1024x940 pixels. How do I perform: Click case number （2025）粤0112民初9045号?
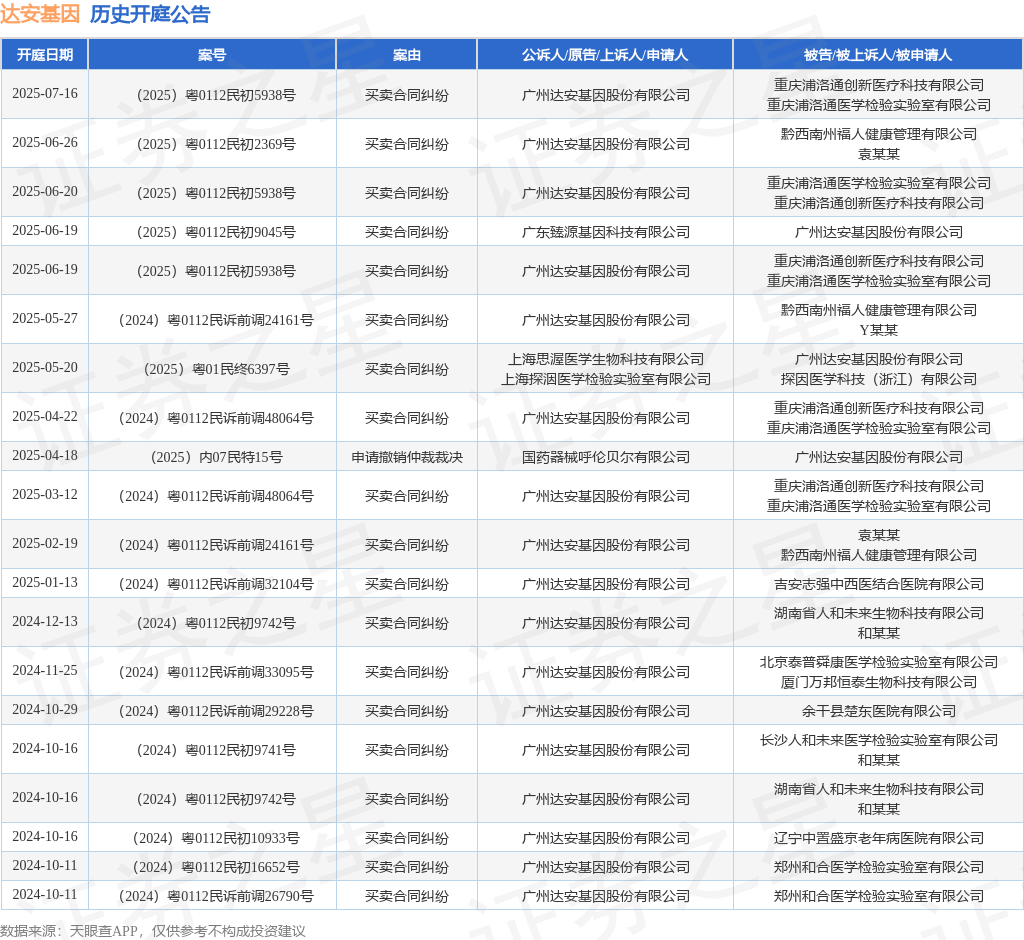212,232
